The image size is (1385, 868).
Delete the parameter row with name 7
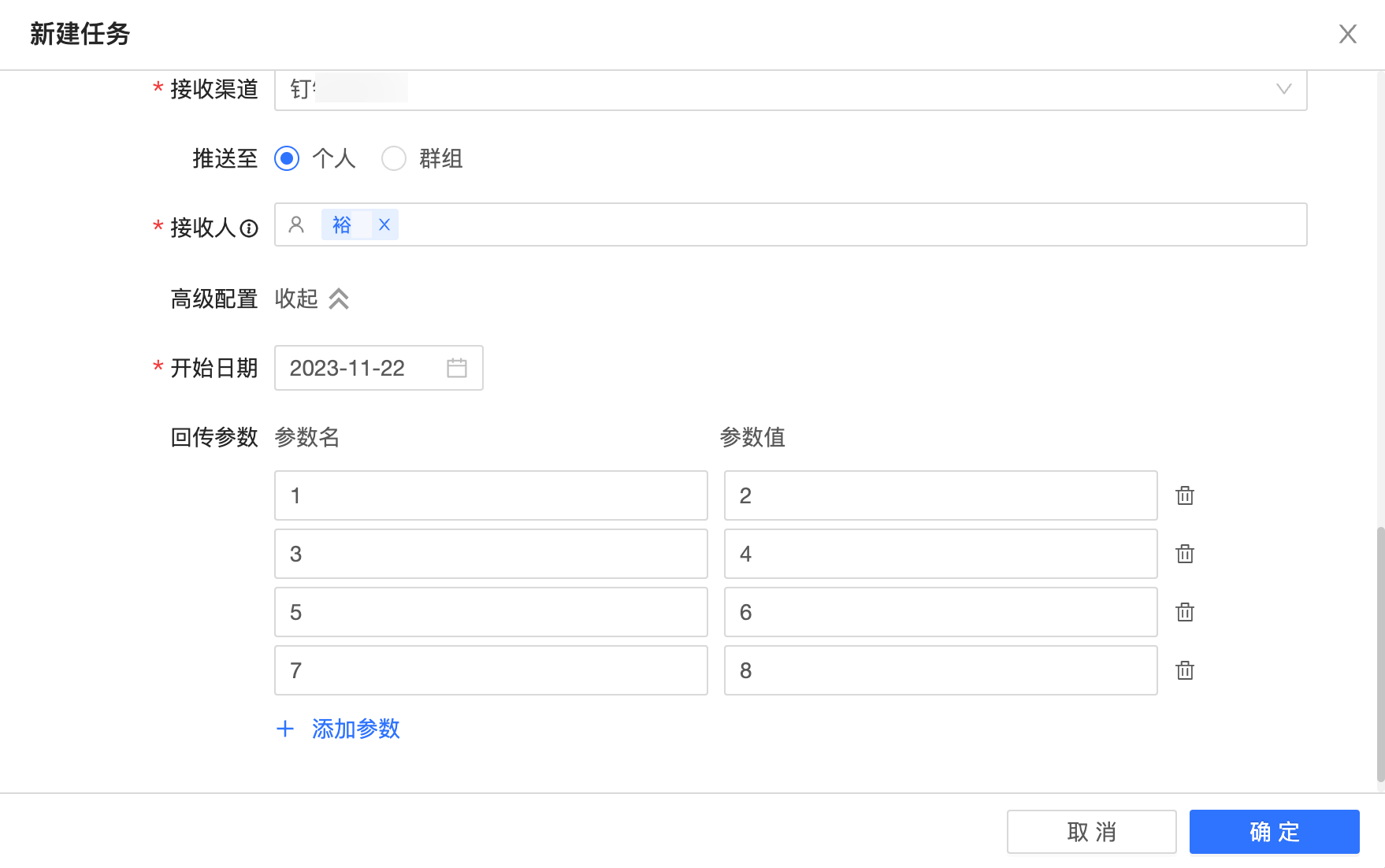1184,670
